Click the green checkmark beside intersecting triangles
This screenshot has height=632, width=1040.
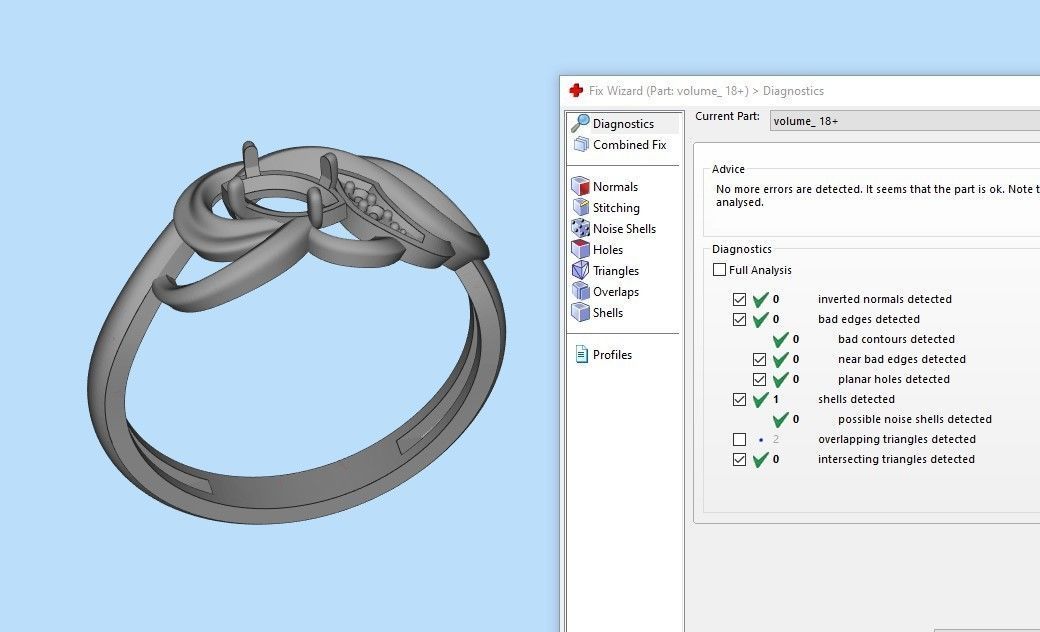click(x=761, y=459)
